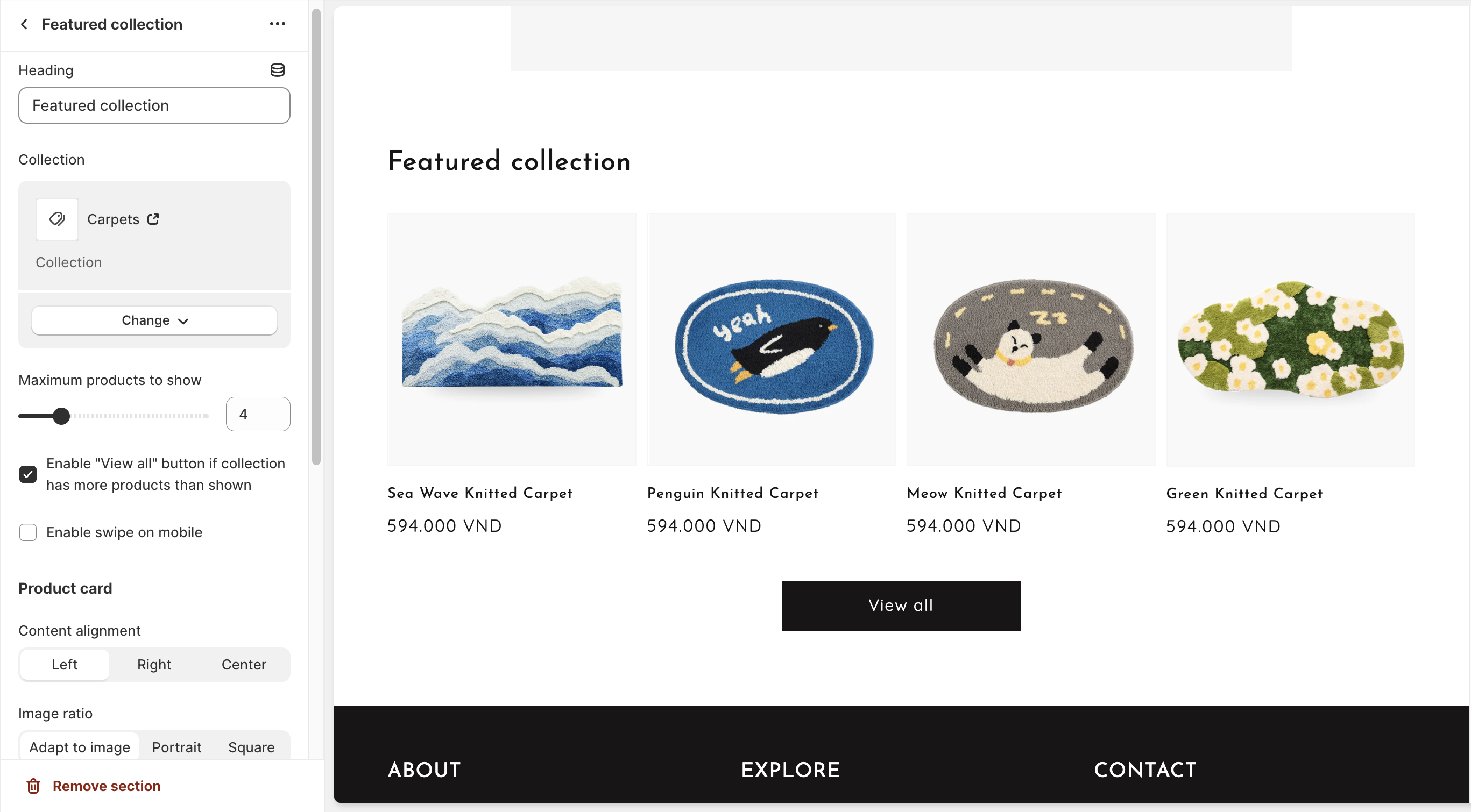Click the Penguin Knitted Carpet product image
The height and width of the screenshot is (812, 1471).
(772, 339)
